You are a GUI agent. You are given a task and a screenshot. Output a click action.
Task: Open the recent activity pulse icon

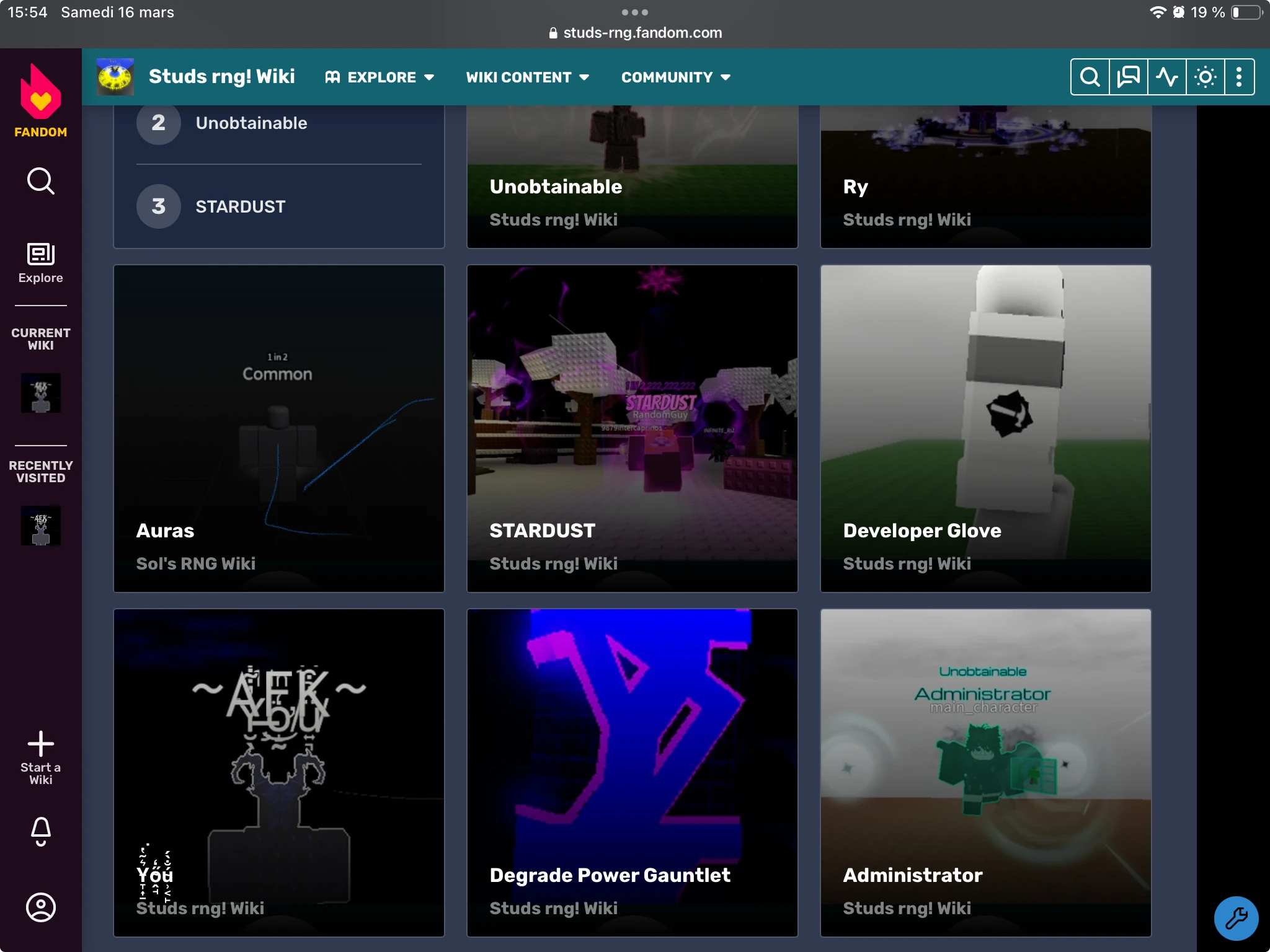point(1166,77)
